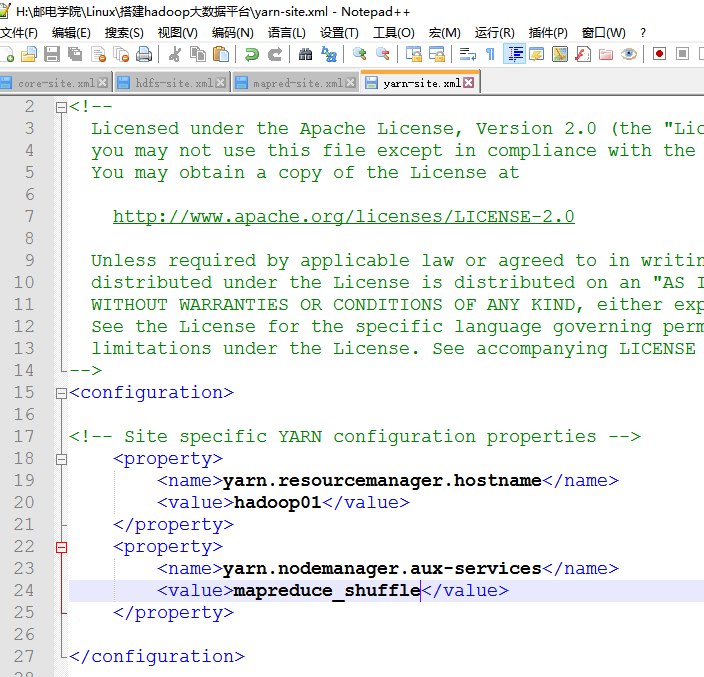Toggle synchronized vertical scrolling

(x=414, y=54)
